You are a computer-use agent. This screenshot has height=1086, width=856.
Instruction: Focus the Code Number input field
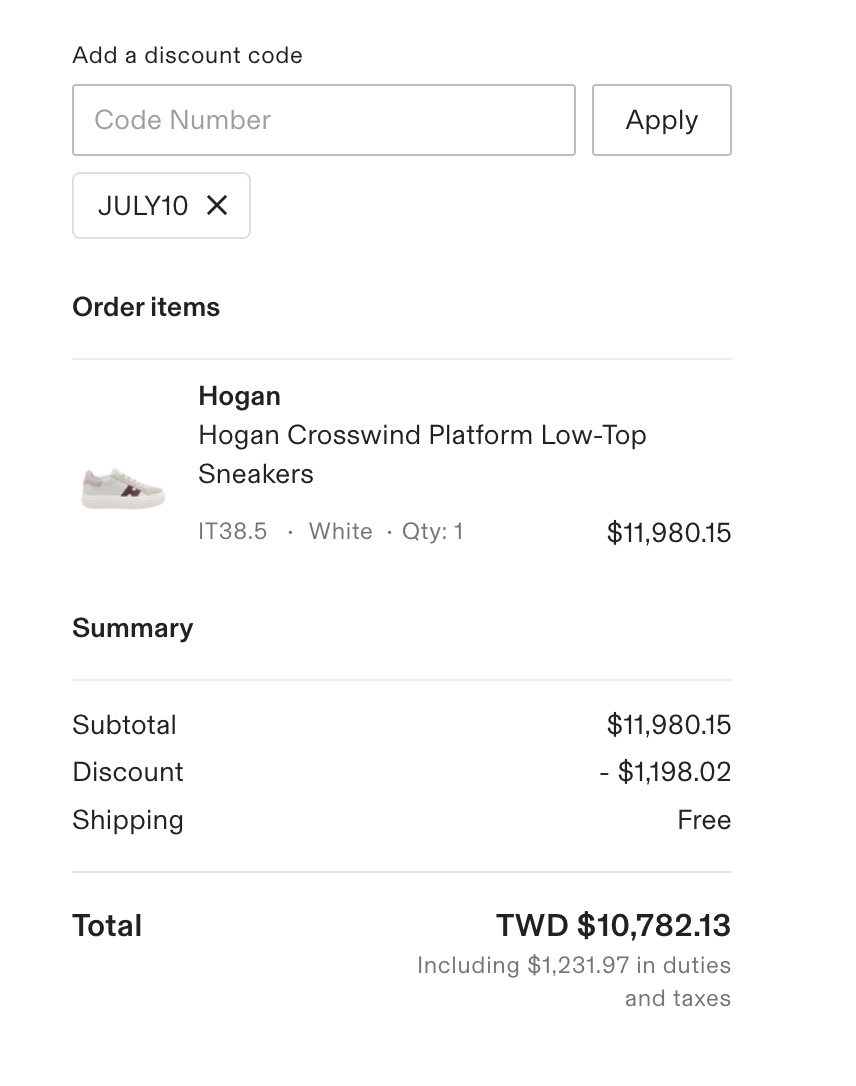(x=323, y=120)
